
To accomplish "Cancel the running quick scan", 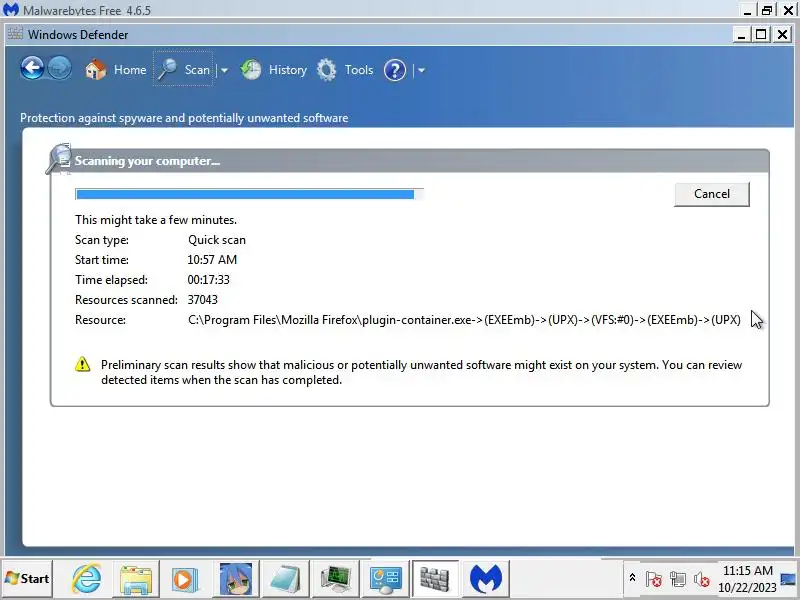I will [x=712, y=194].
